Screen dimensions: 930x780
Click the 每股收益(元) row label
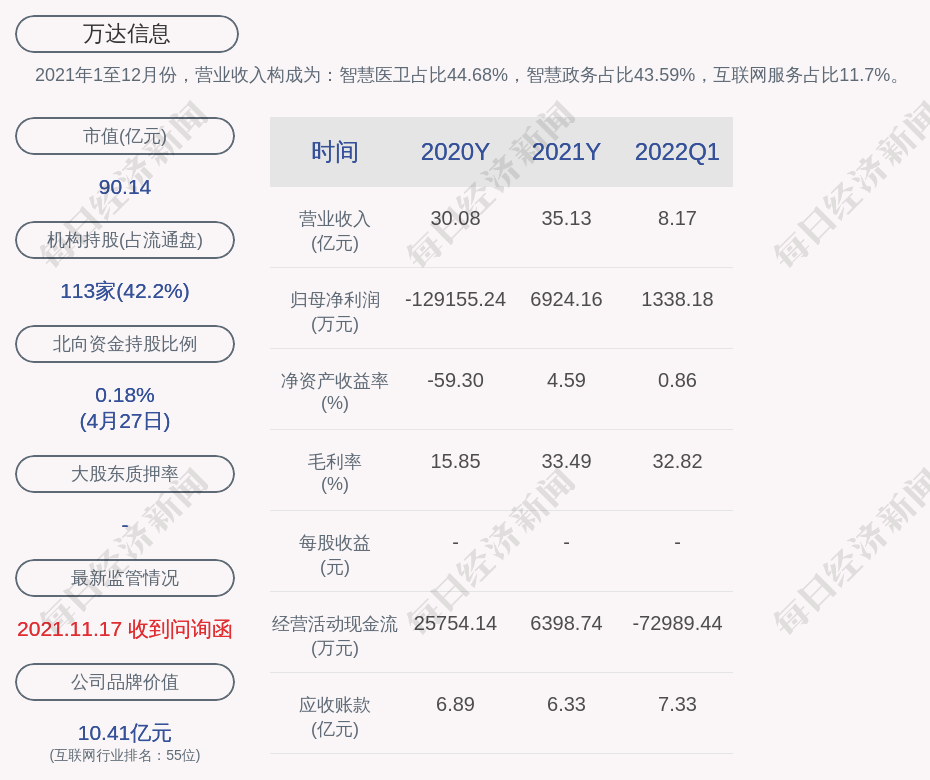click(x=335, y=555)
